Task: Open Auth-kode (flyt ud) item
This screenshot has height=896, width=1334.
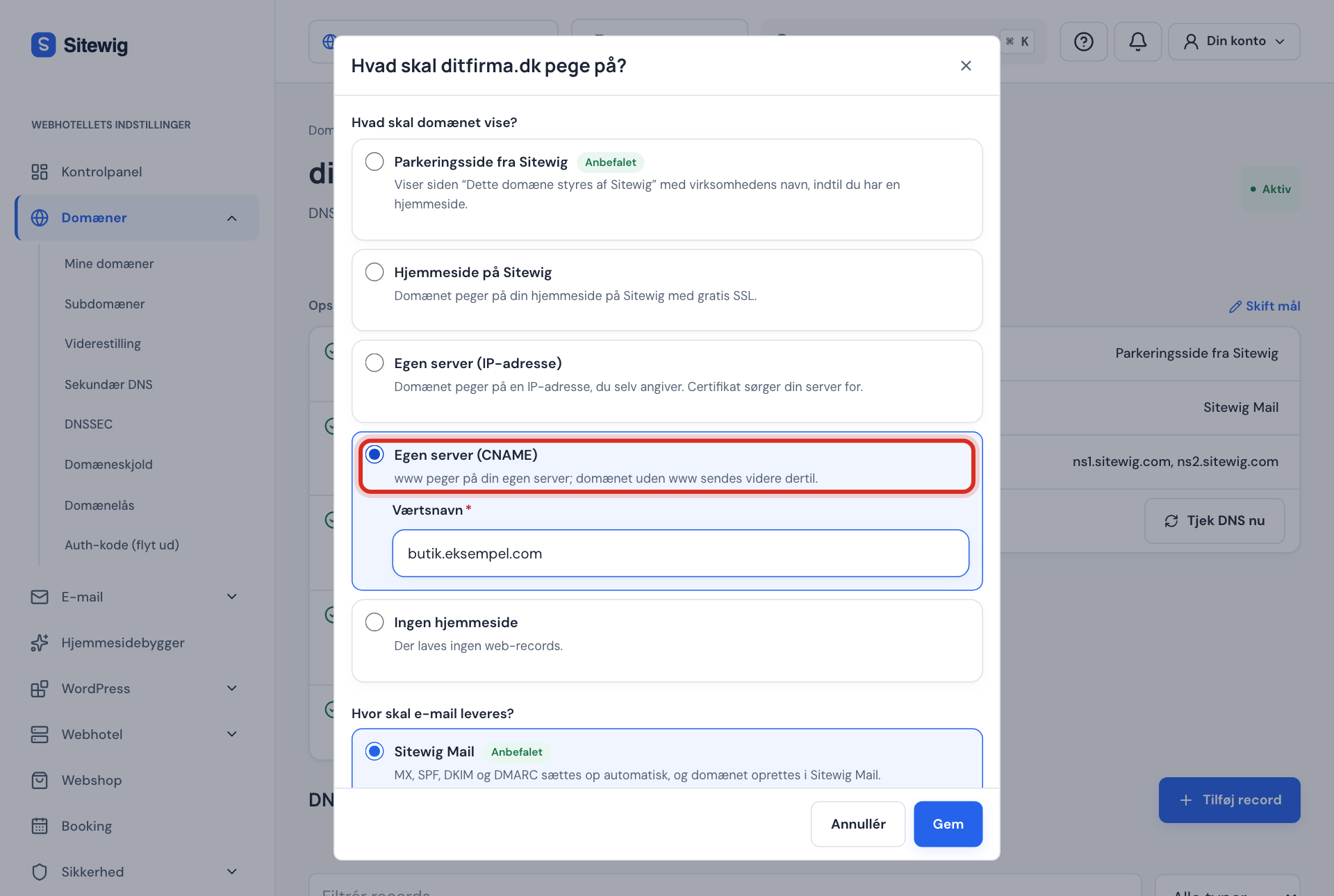Action: point(122,545)
